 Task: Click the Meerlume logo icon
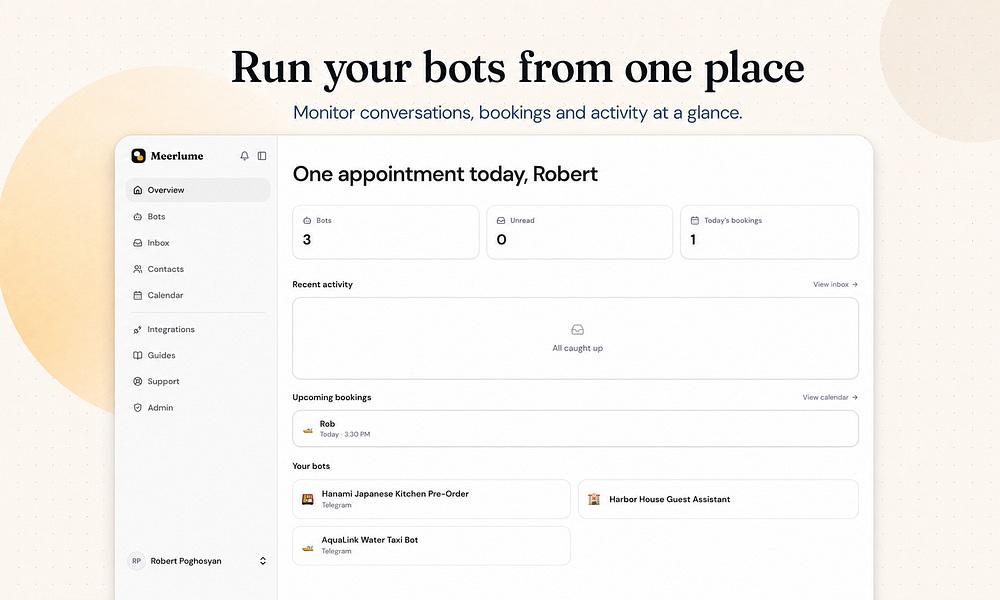coord(138,156)
